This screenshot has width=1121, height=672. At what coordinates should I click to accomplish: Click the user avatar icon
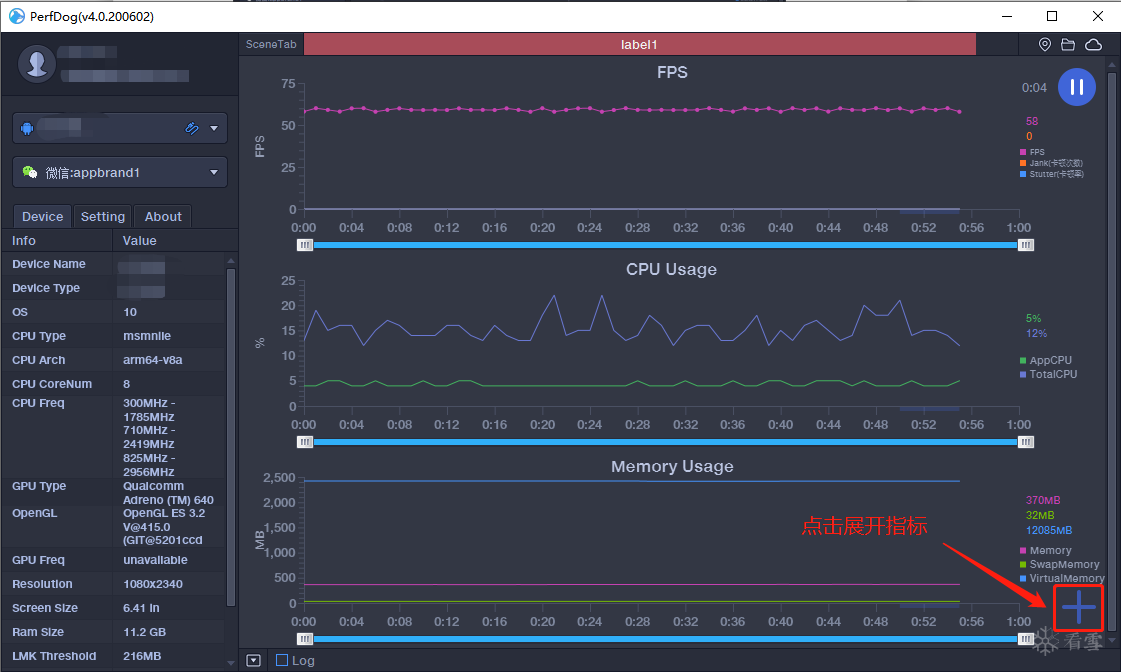[37, 64]
